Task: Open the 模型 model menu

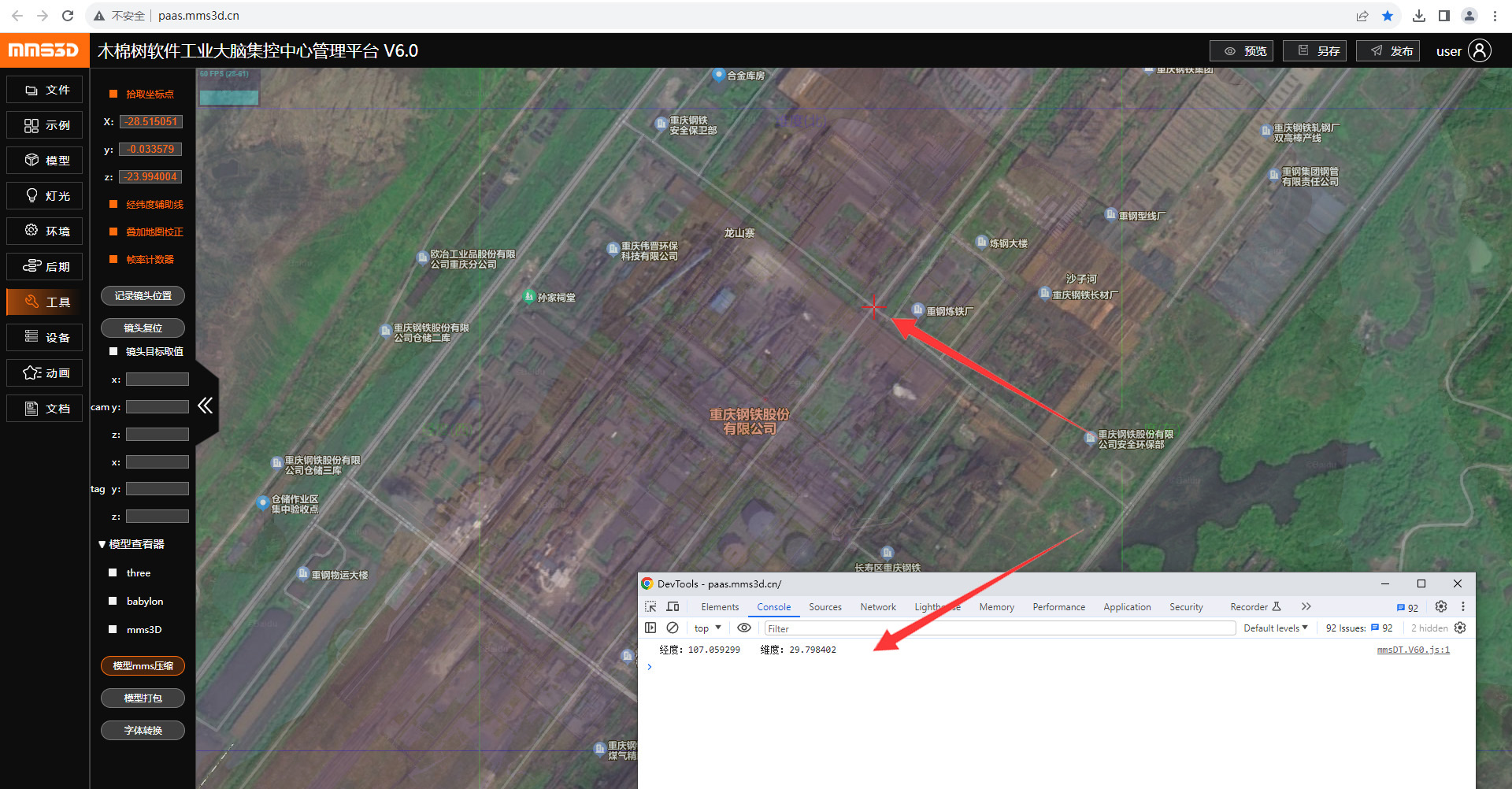Action: 45,161
